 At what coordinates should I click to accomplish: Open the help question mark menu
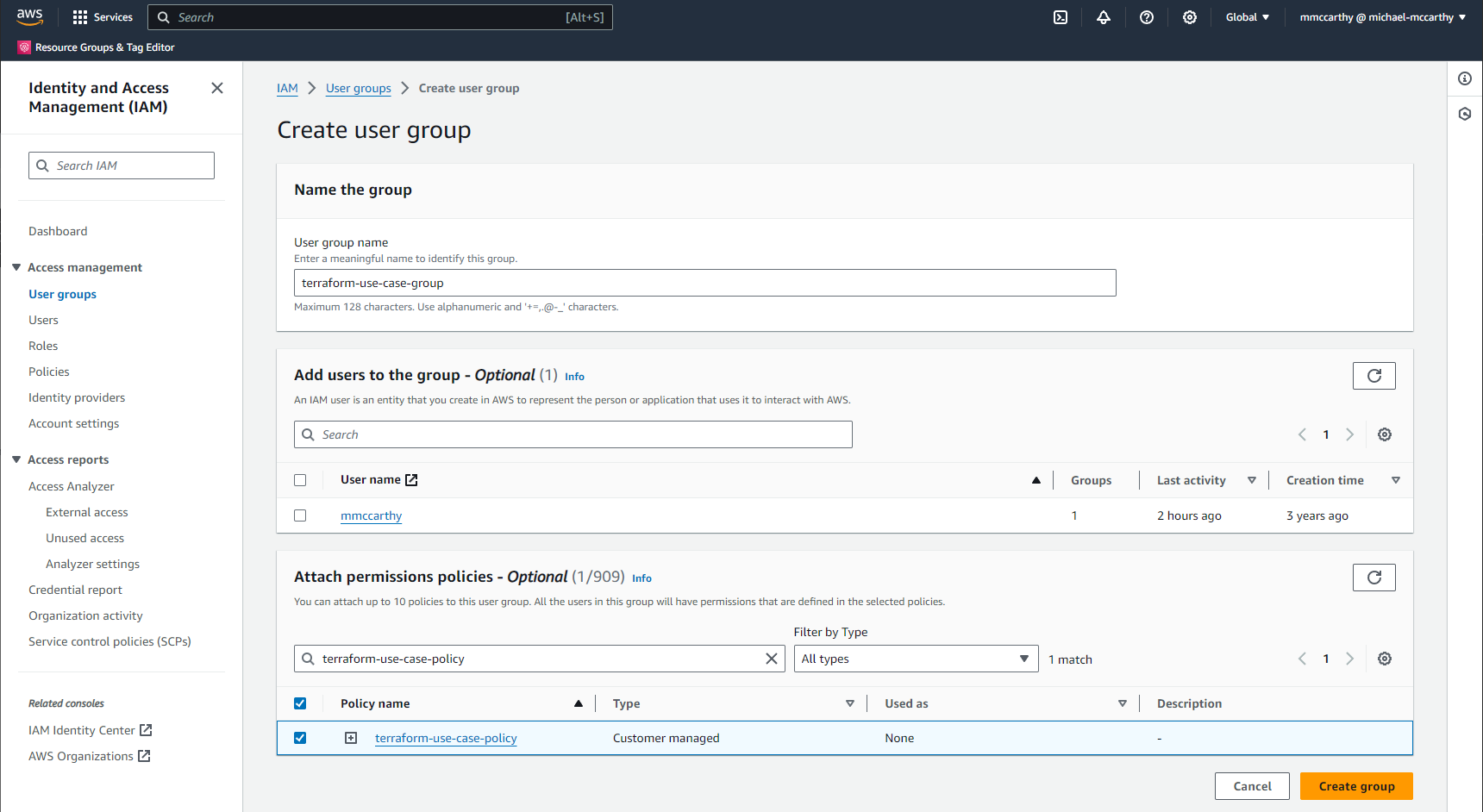click(x=1147, y=17)
